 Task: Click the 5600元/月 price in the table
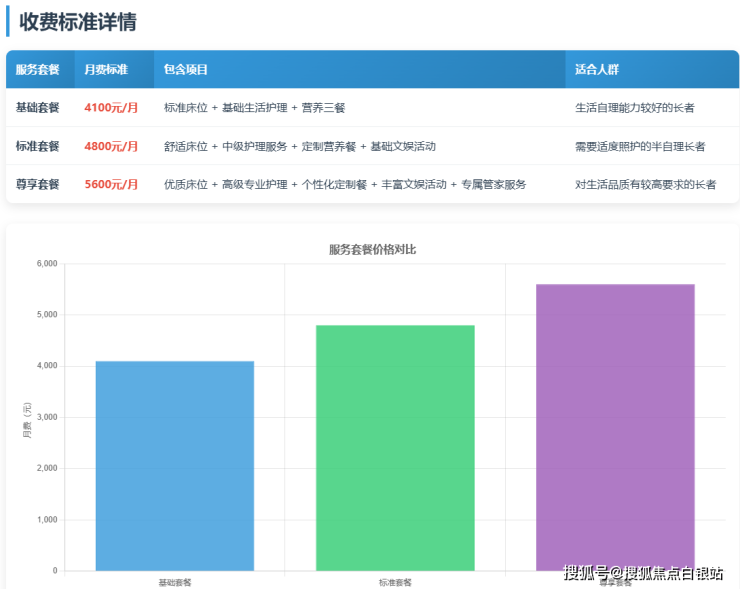[x=111, y=184]
